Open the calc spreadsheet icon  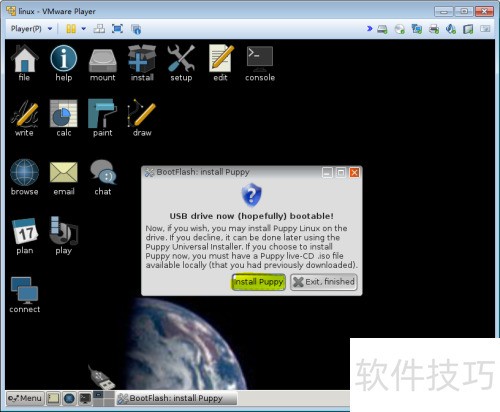(64, 118)
